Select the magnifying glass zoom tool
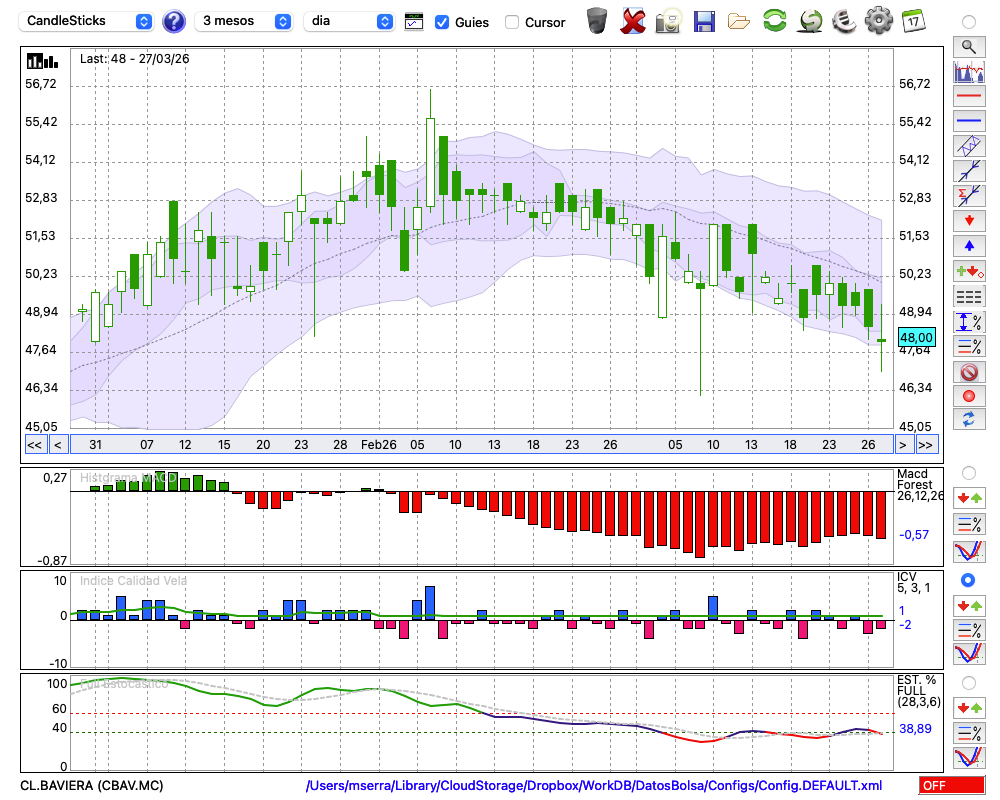1000x800 pixels. (968, 46)
